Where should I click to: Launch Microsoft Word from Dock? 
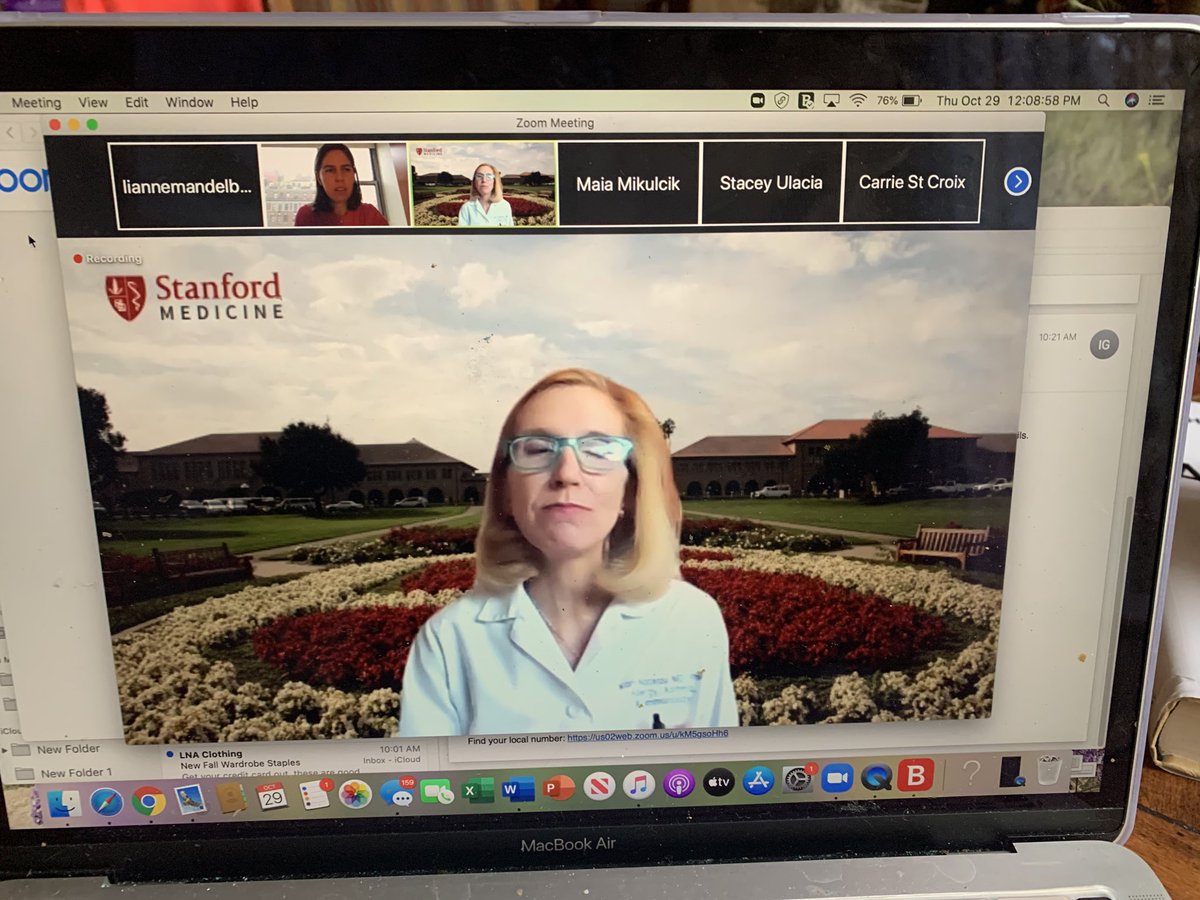pos(518,789)
